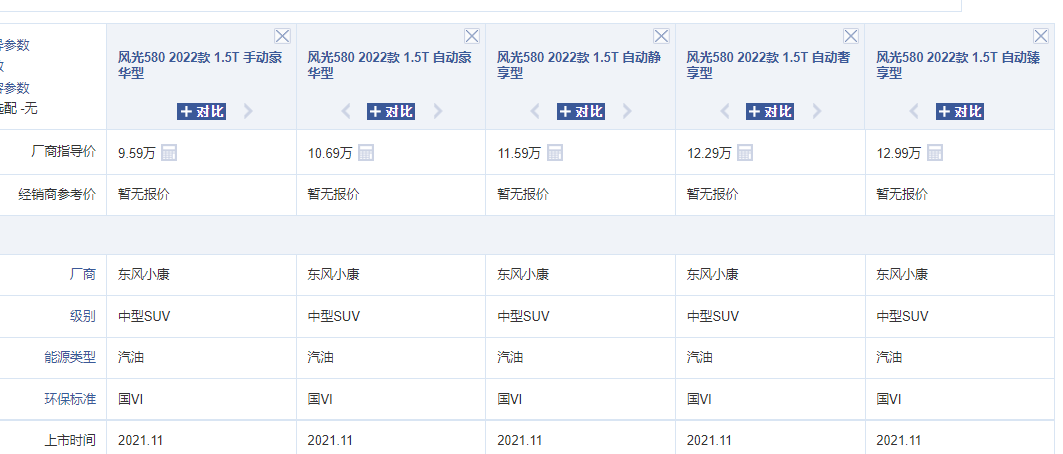Click the 厂商 row label

pyautogui.click(x=83, y=274)
